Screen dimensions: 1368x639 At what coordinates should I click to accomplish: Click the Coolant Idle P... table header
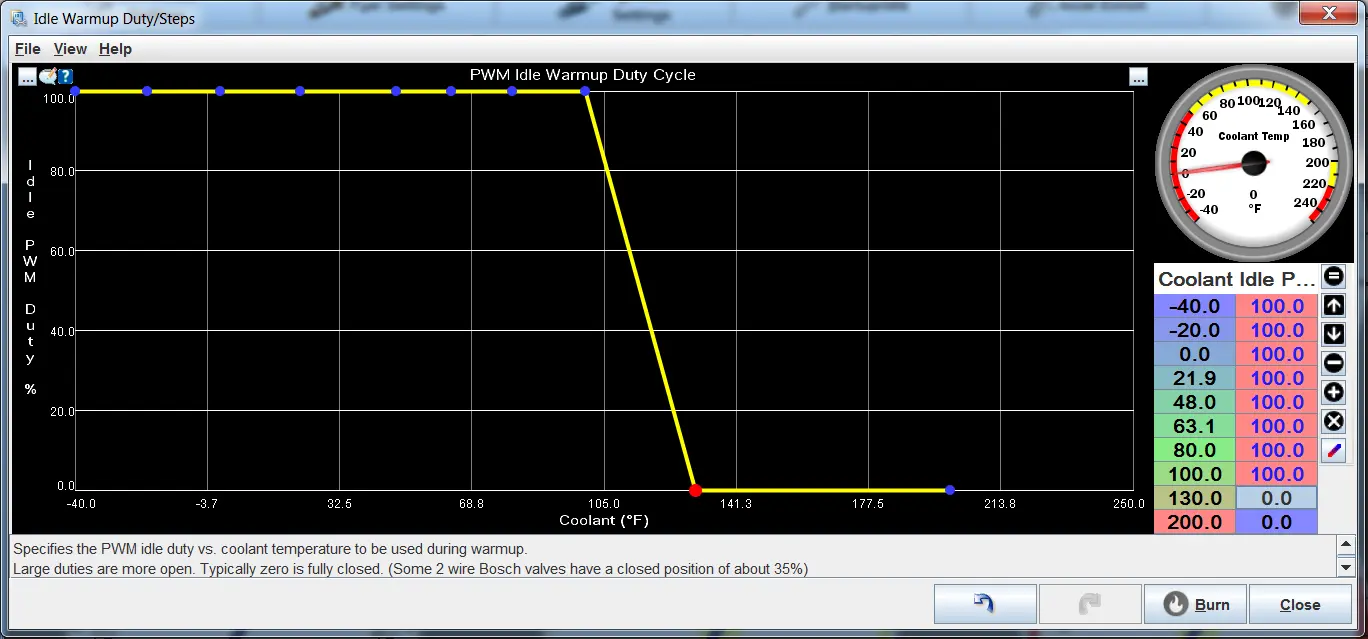pos(1236,280)
